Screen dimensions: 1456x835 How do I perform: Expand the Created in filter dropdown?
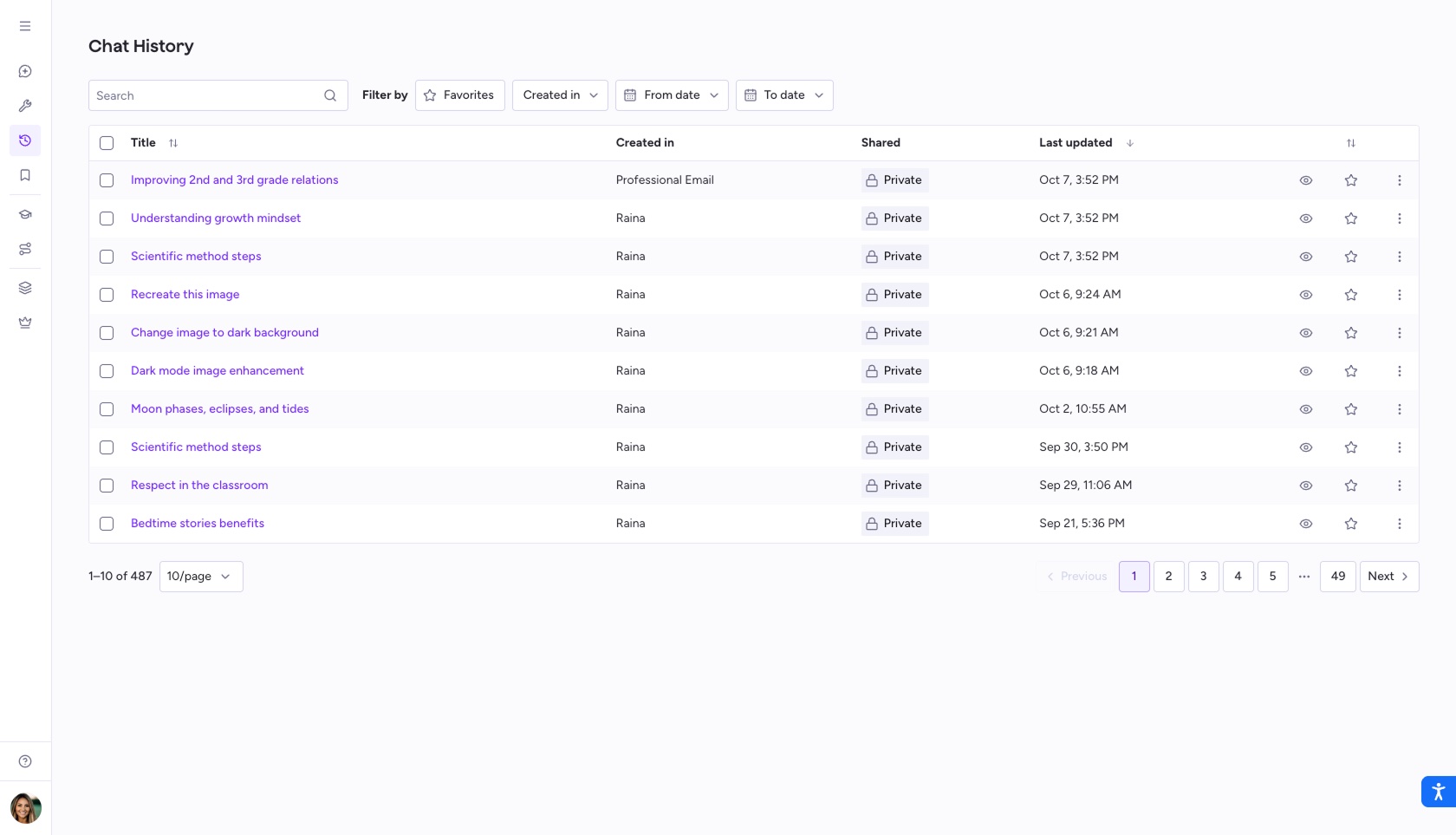(560, 95)
